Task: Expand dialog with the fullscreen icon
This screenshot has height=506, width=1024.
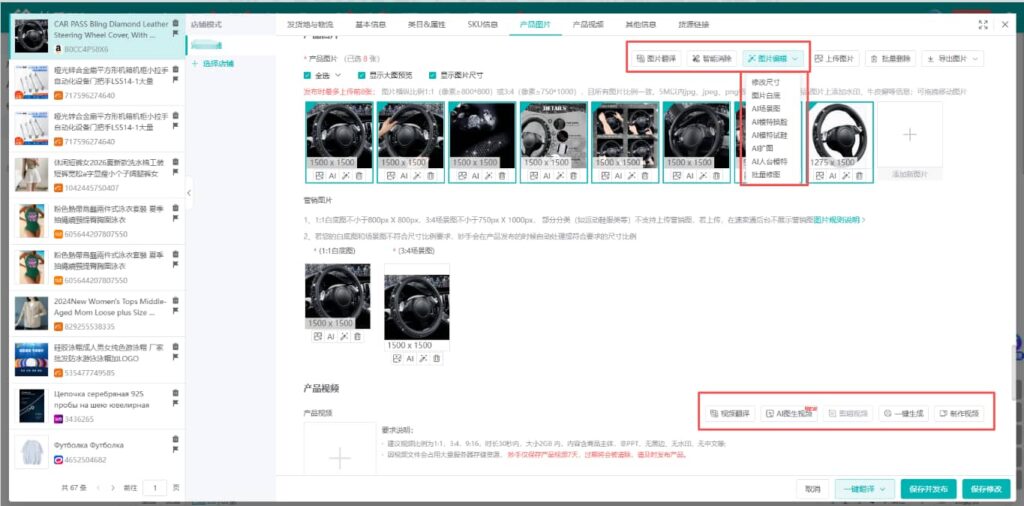Action: tap(984, 25)
